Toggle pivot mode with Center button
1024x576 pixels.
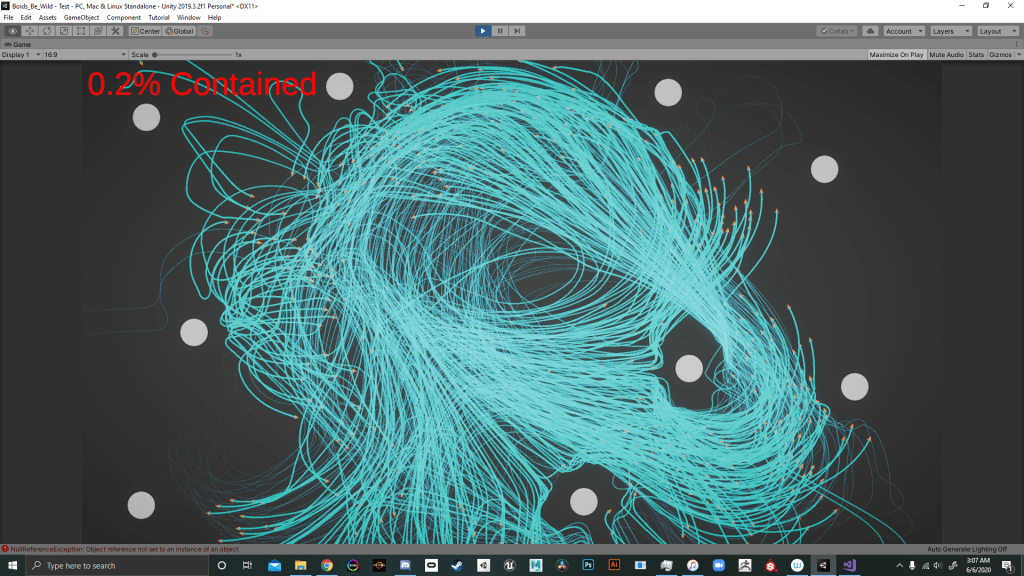[x=145, y=31]
